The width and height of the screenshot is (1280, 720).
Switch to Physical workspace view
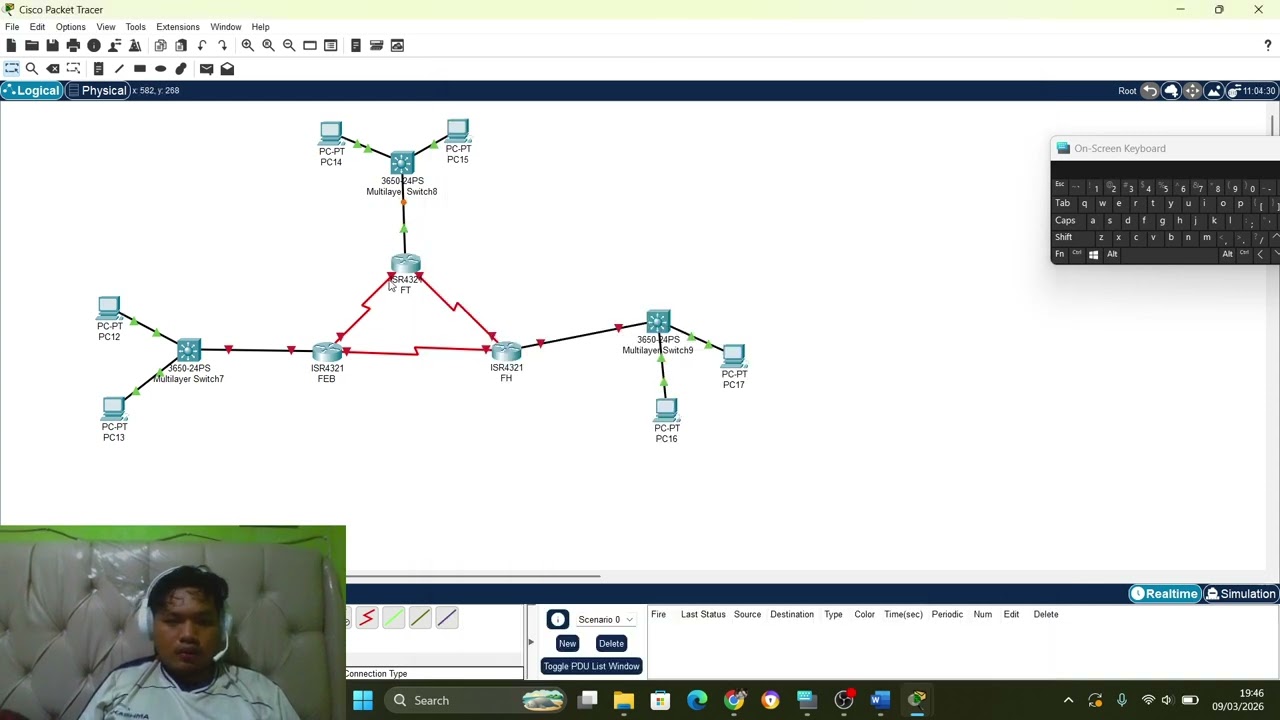97,91
